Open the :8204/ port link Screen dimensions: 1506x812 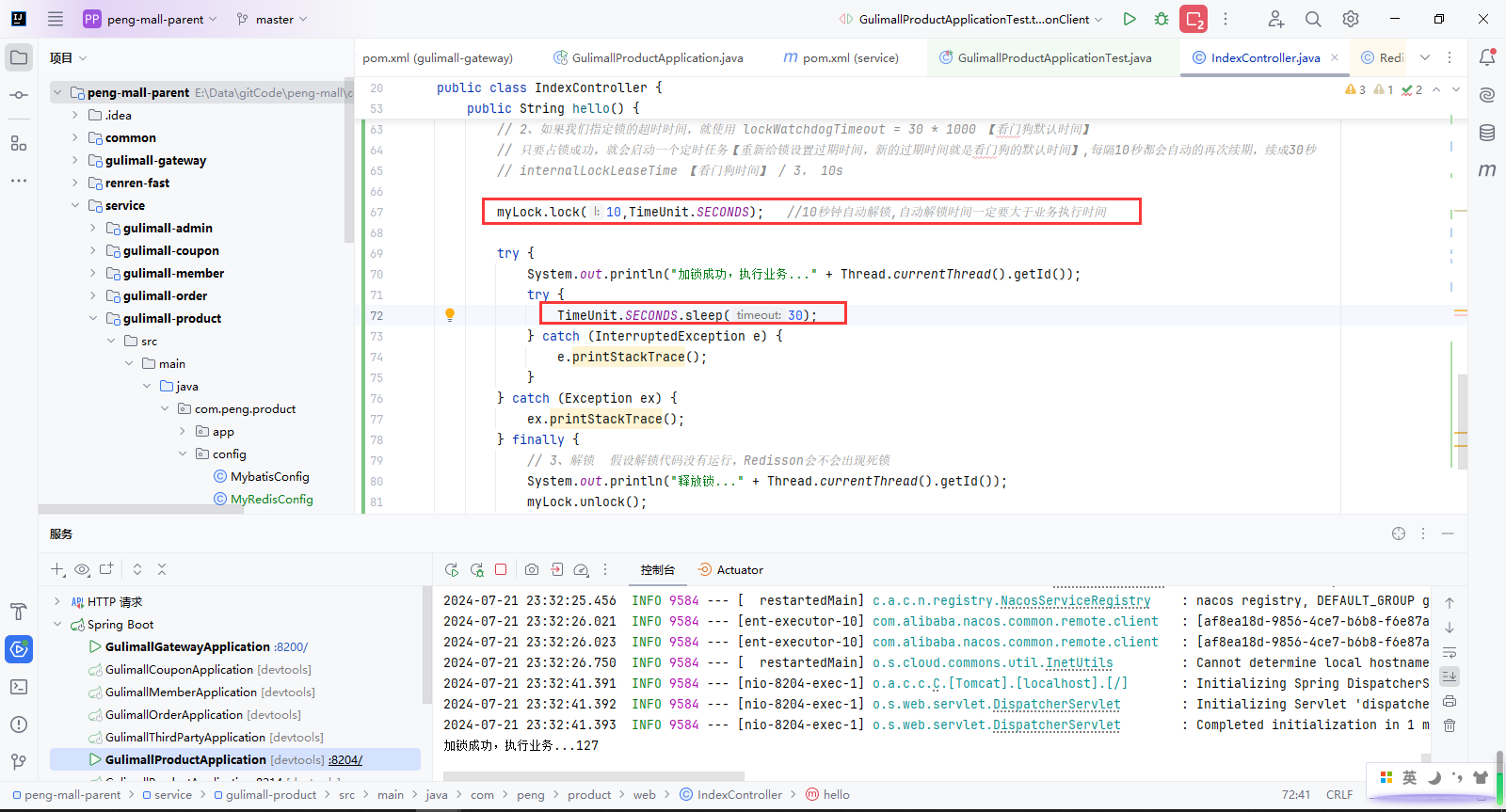(345, 759)
